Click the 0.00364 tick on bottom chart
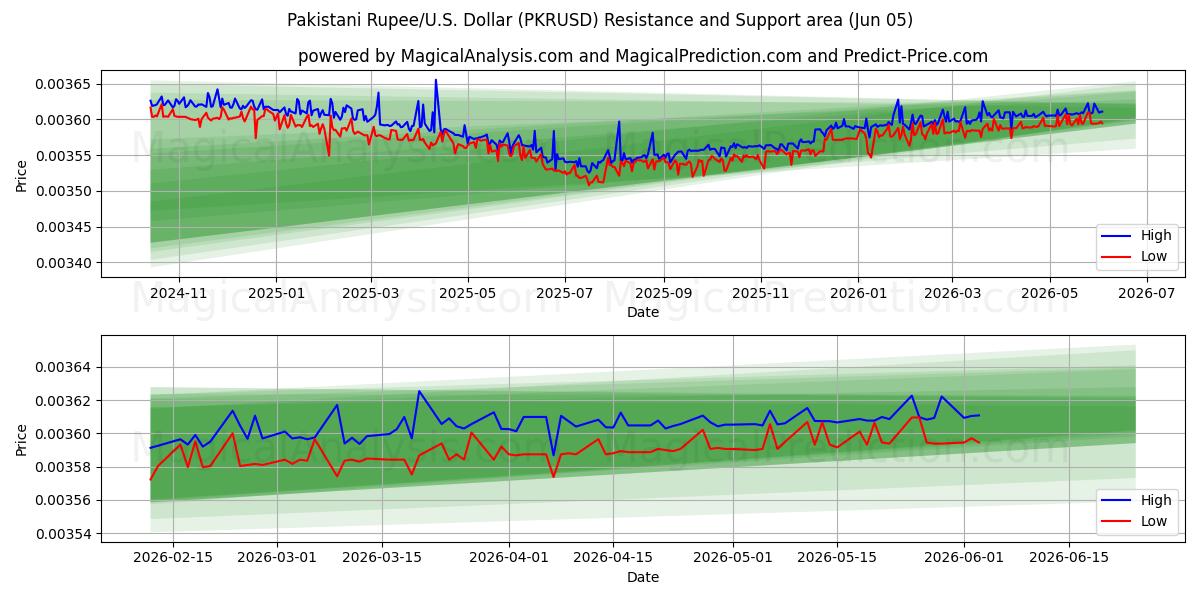 (x=65, y=367)
